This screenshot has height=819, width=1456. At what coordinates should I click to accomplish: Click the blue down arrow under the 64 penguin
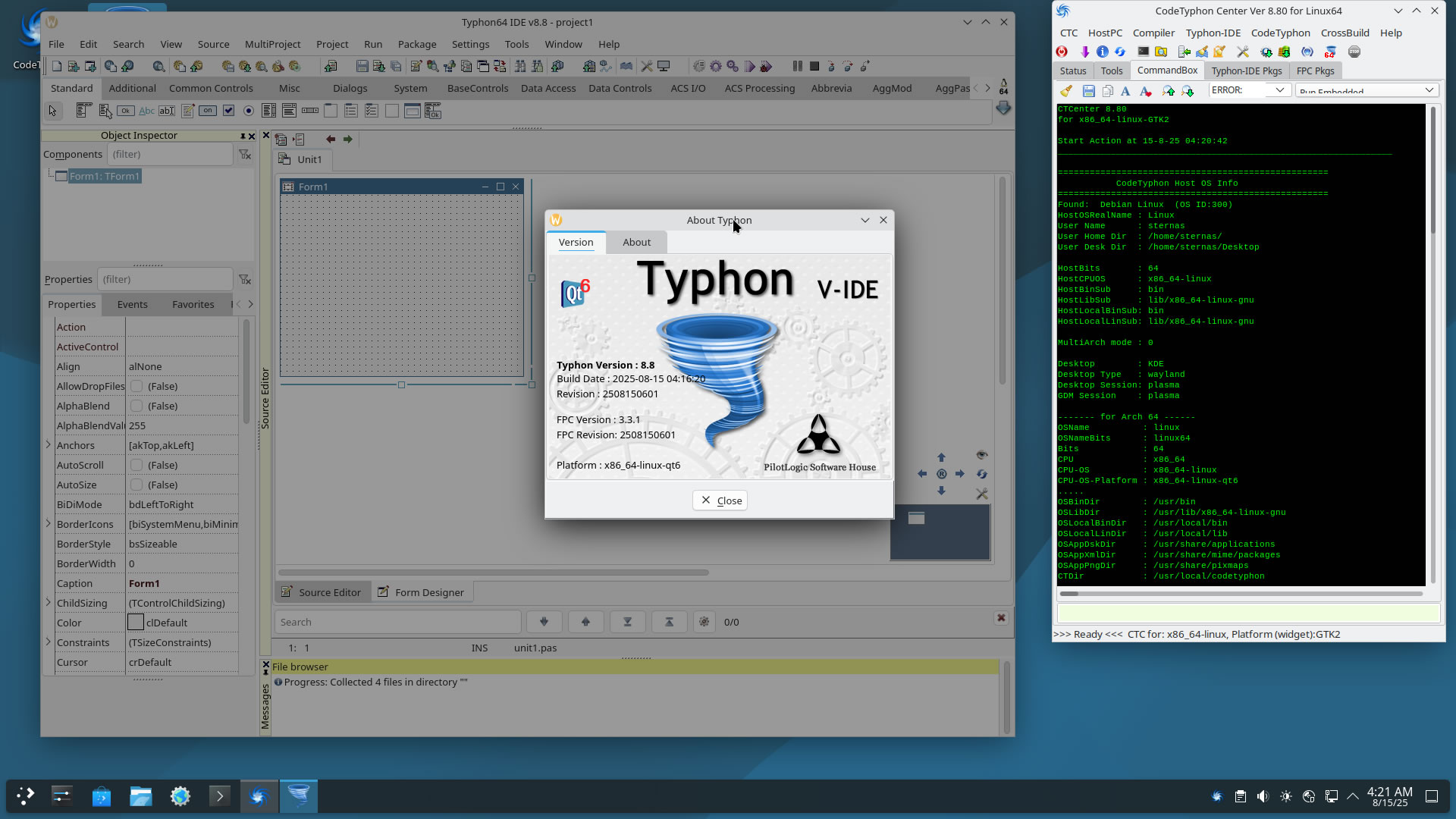[1003, 108]
